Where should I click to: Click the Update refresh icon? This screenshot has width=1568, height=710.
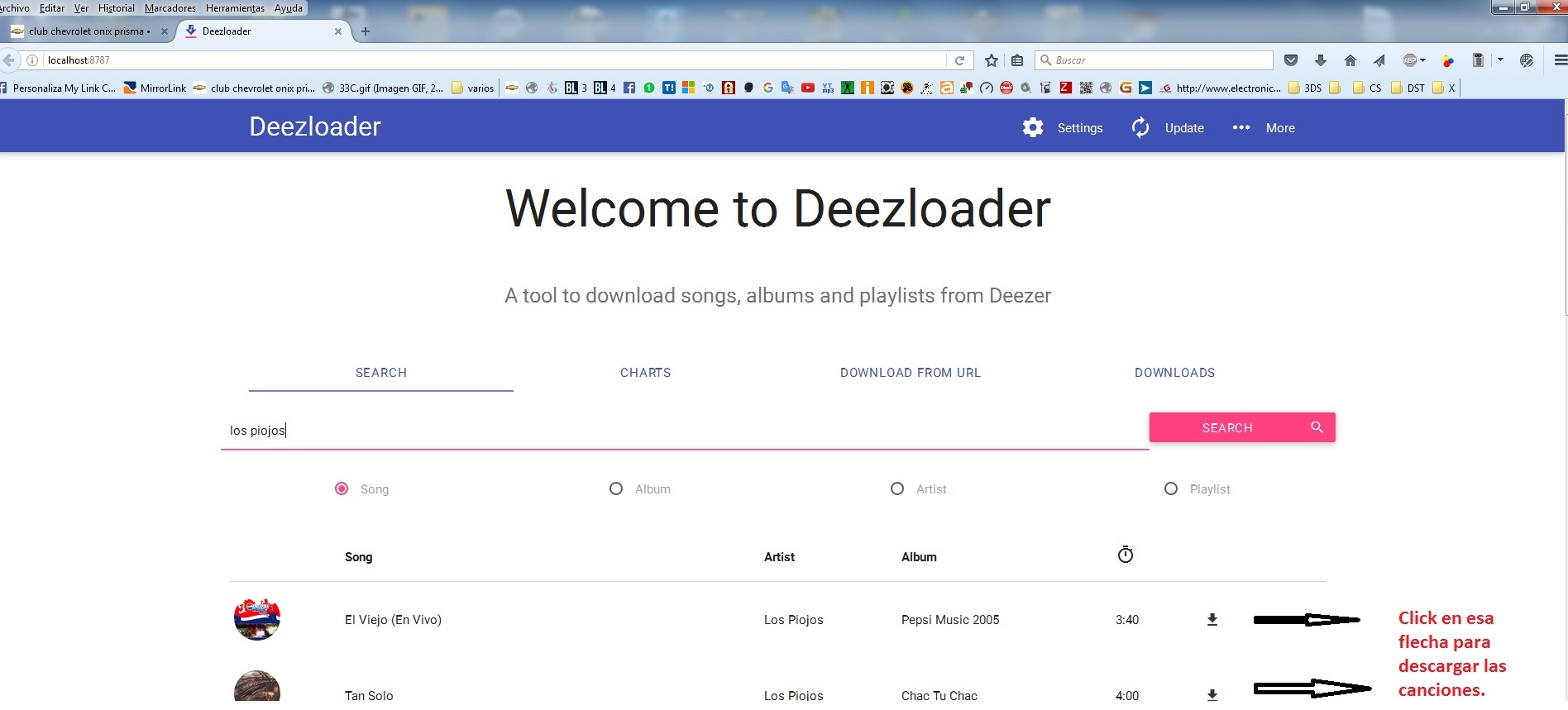click(1140, 127)
